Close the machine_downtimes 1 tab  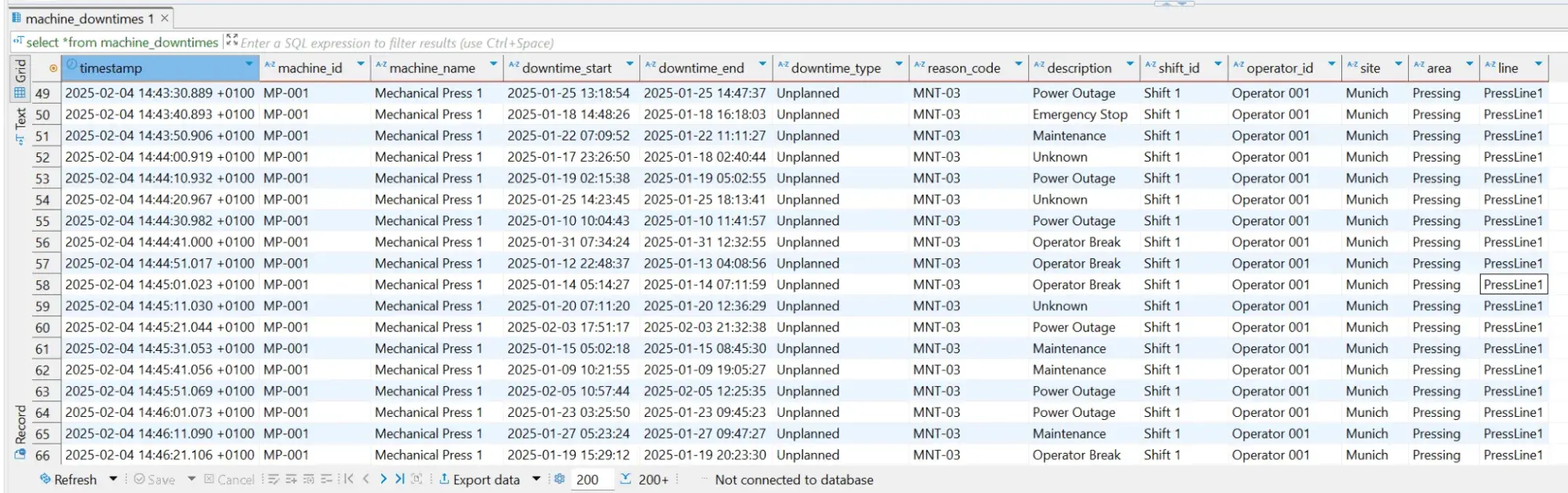click(164, 18)
